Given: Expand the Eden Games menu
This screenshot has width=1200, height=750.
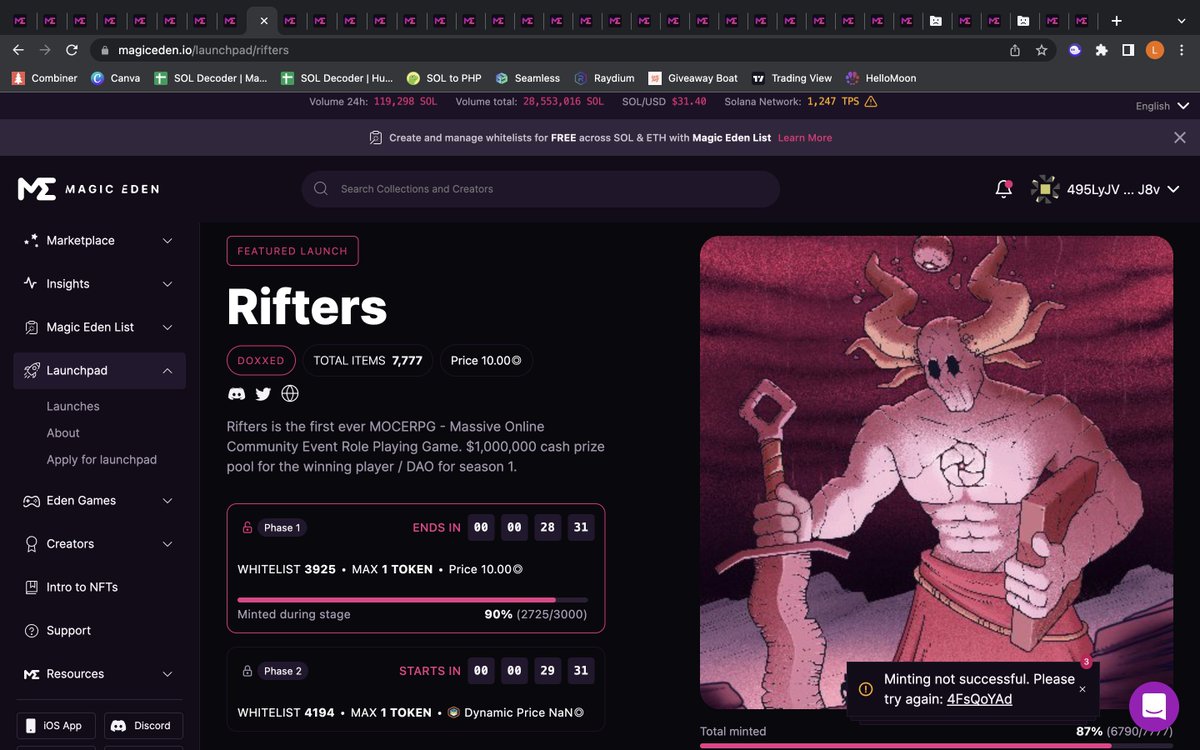Looking at the screenshot, I should pyautogui.click(x=100, y=501).
